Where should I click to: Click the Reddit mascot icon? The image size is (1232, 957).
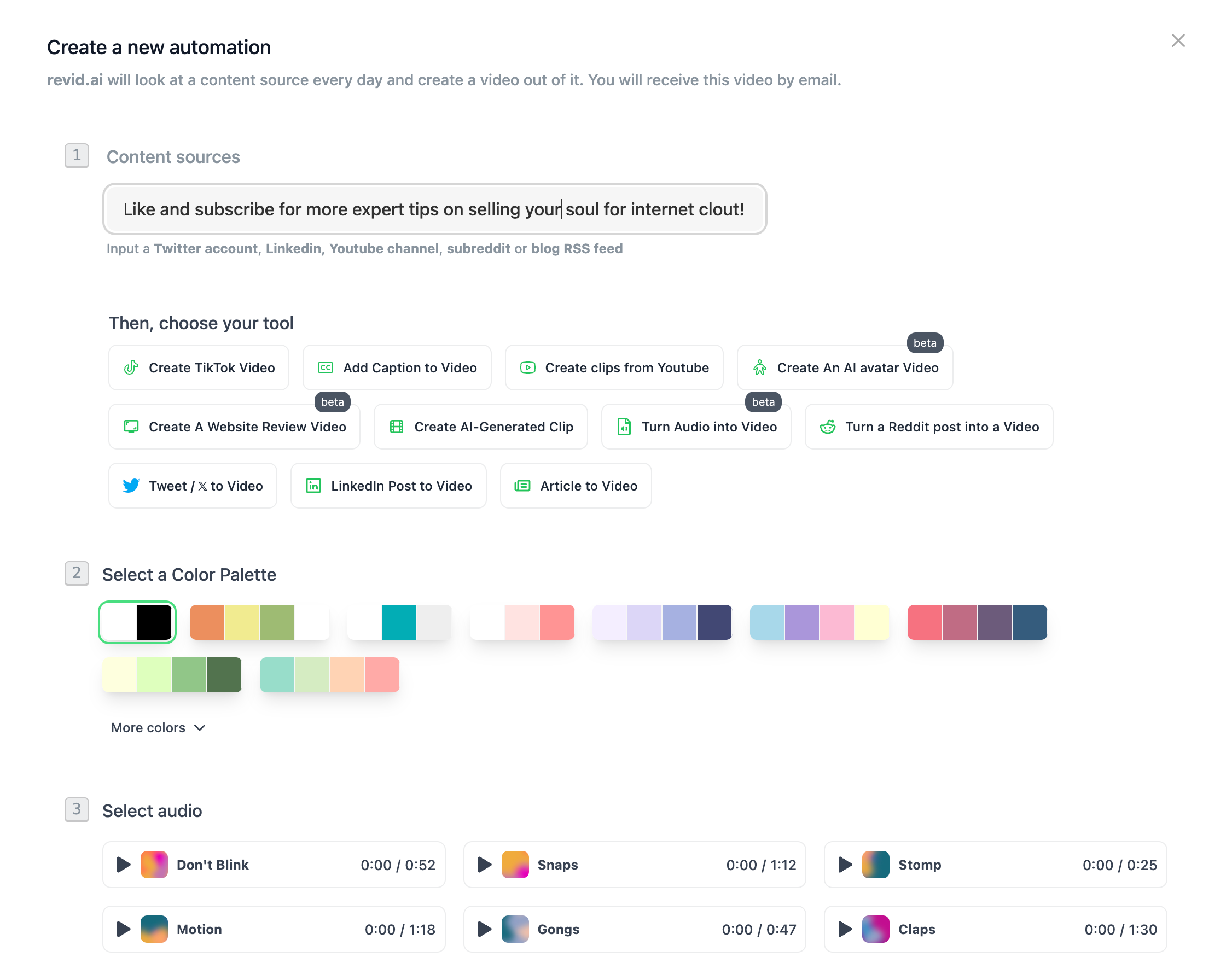click(x=828, y=427)
